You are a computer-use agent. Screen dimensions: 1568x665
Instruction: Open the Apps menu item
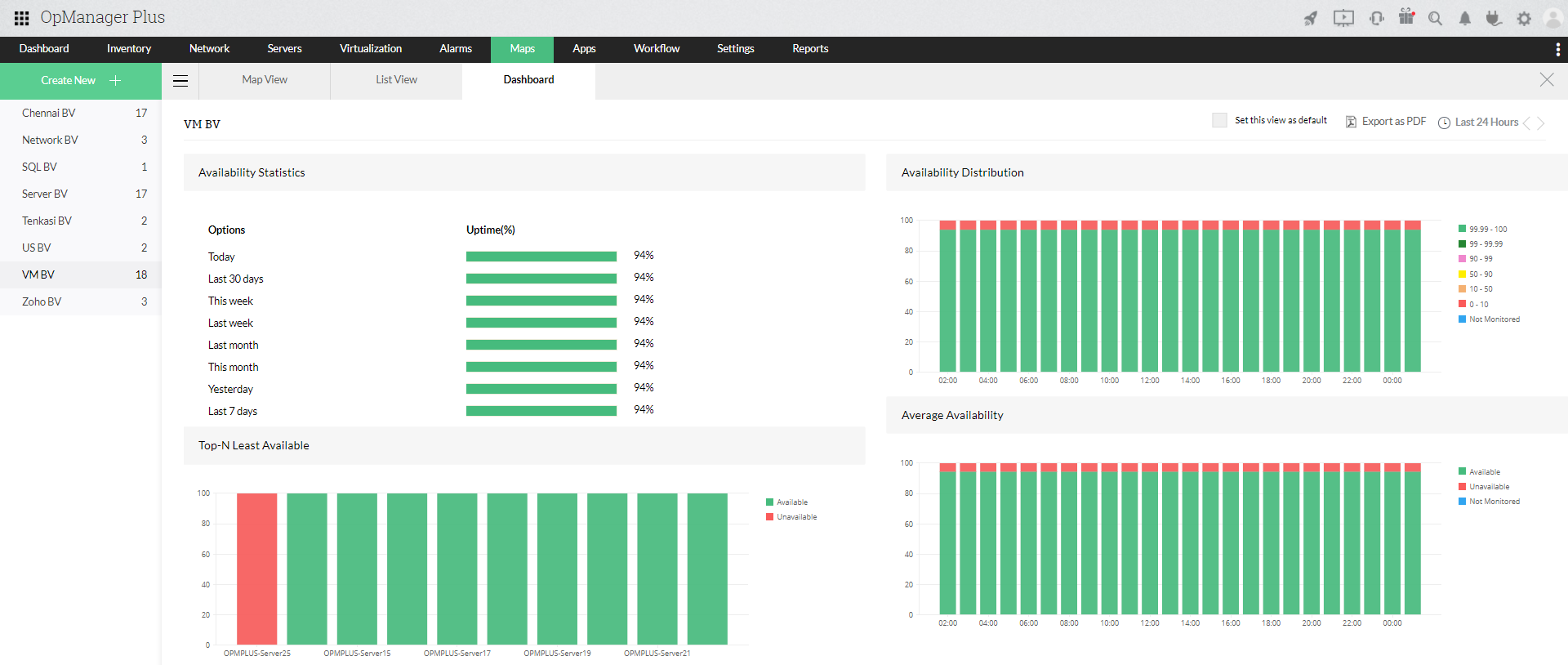coord(584,49)
